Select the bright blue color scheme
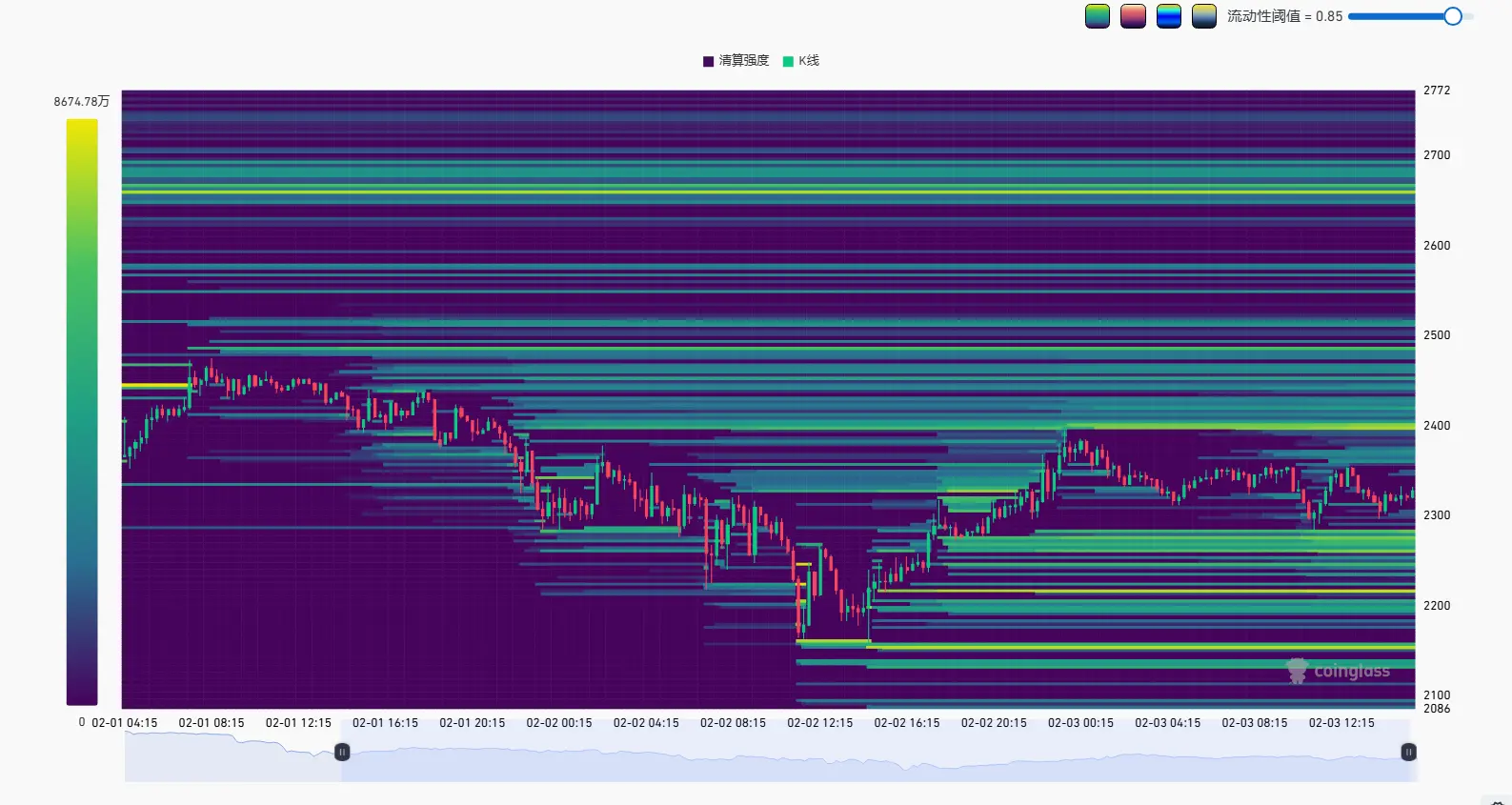This screenshot has height=805, width=1512. coord(1169,16)
